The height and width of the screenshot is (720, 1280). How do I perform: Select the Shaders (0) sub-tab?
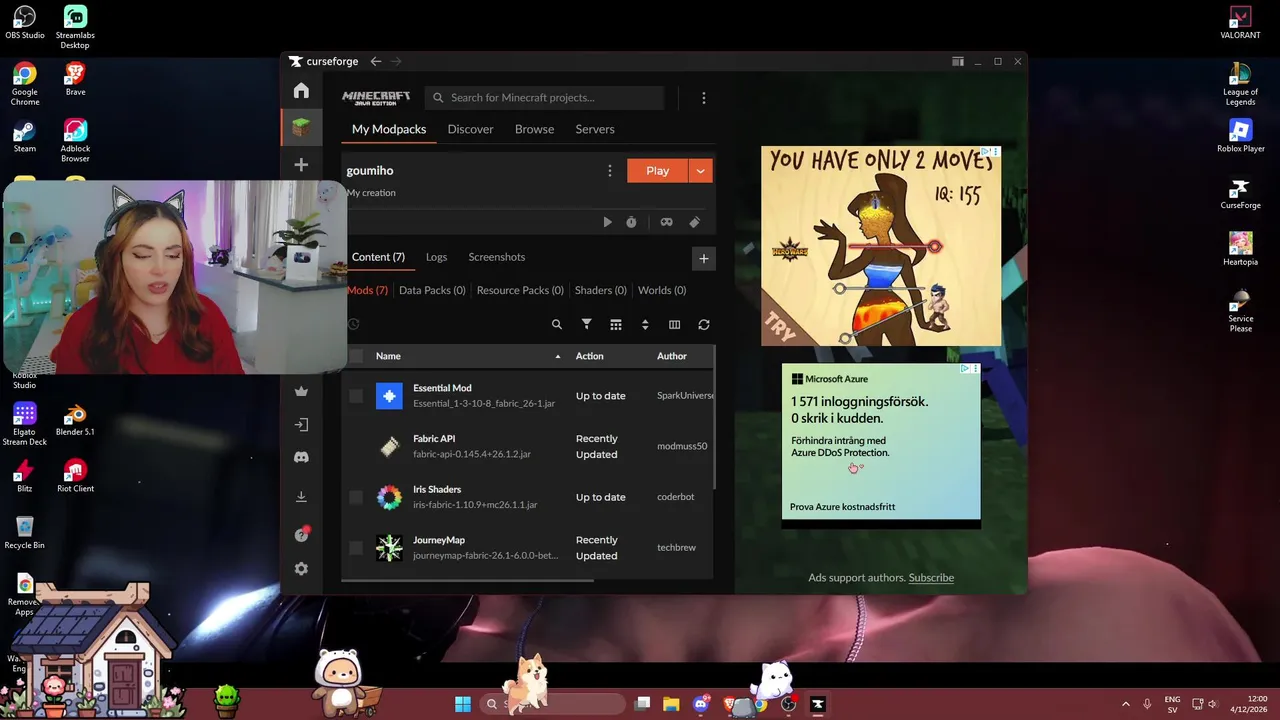pyautogui.click(x=601, y=290)
